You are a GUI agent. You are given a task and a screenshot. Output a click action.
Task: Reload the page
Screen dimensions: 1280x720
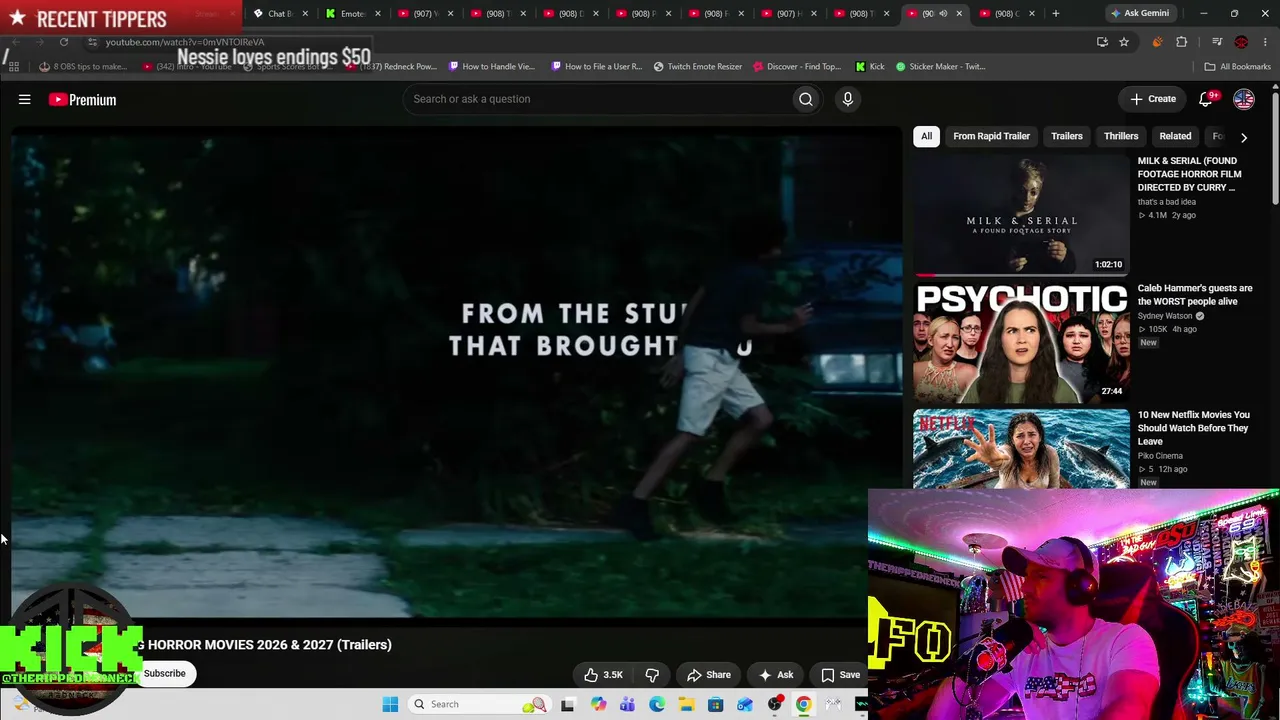click(64, 42)
